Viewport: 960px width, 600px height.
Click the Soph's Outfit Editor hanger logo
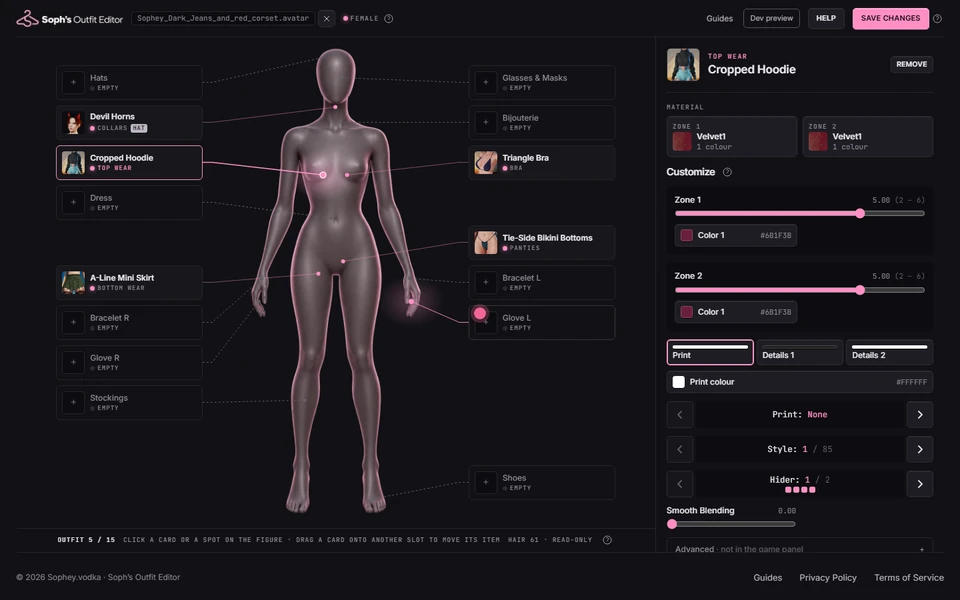point(27,18)
